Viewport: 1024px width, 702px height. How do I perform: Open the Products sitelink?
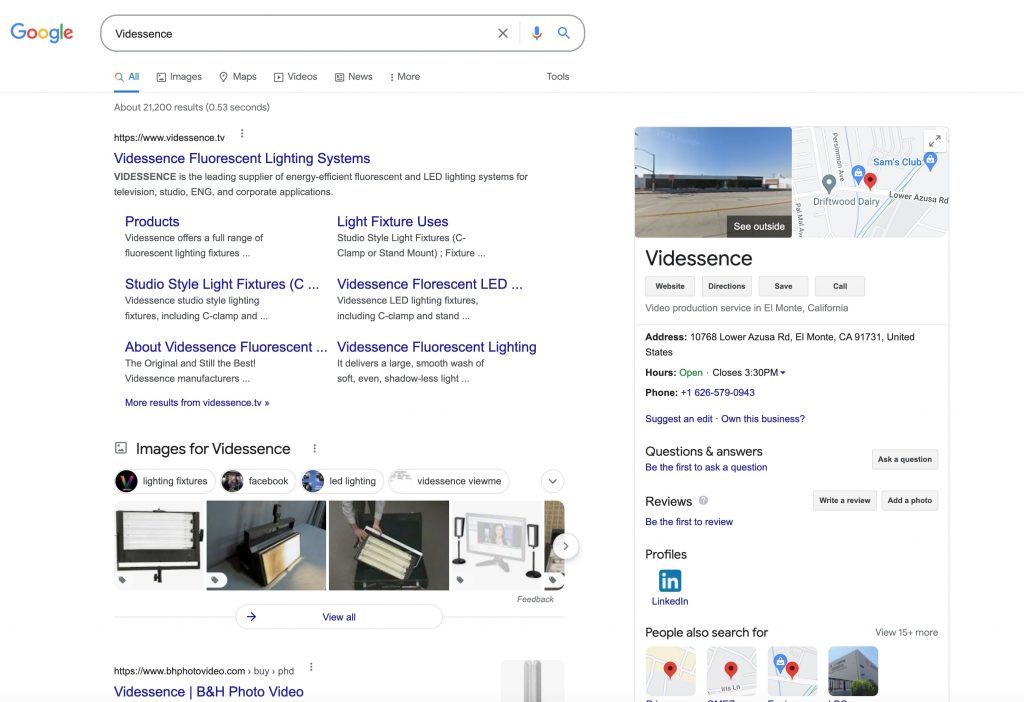(152, 221)
